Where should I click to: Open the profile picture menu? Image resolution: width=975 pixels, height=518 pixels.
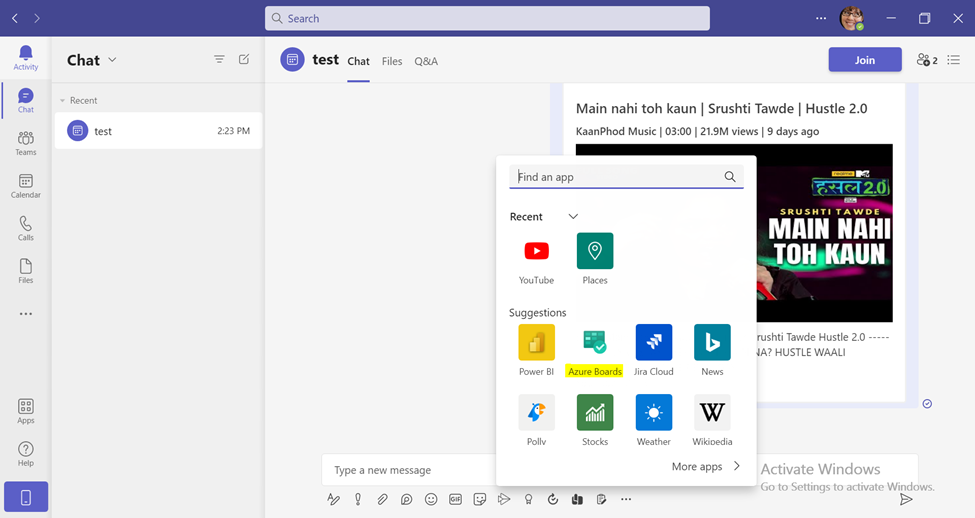pos(851,19)
